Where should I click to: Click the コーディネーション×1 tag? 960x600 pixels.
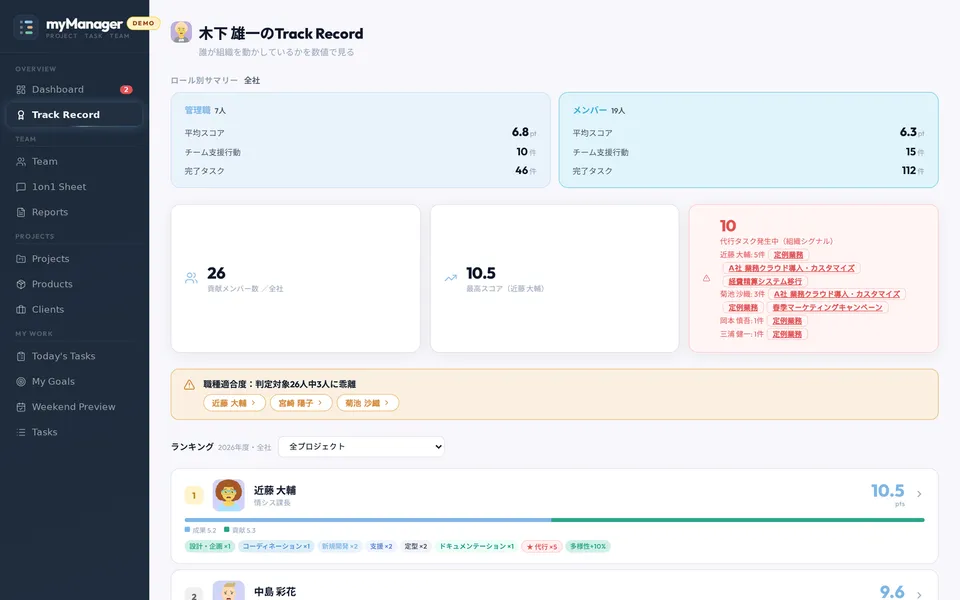pyautogui.click(x=276, y=546)
